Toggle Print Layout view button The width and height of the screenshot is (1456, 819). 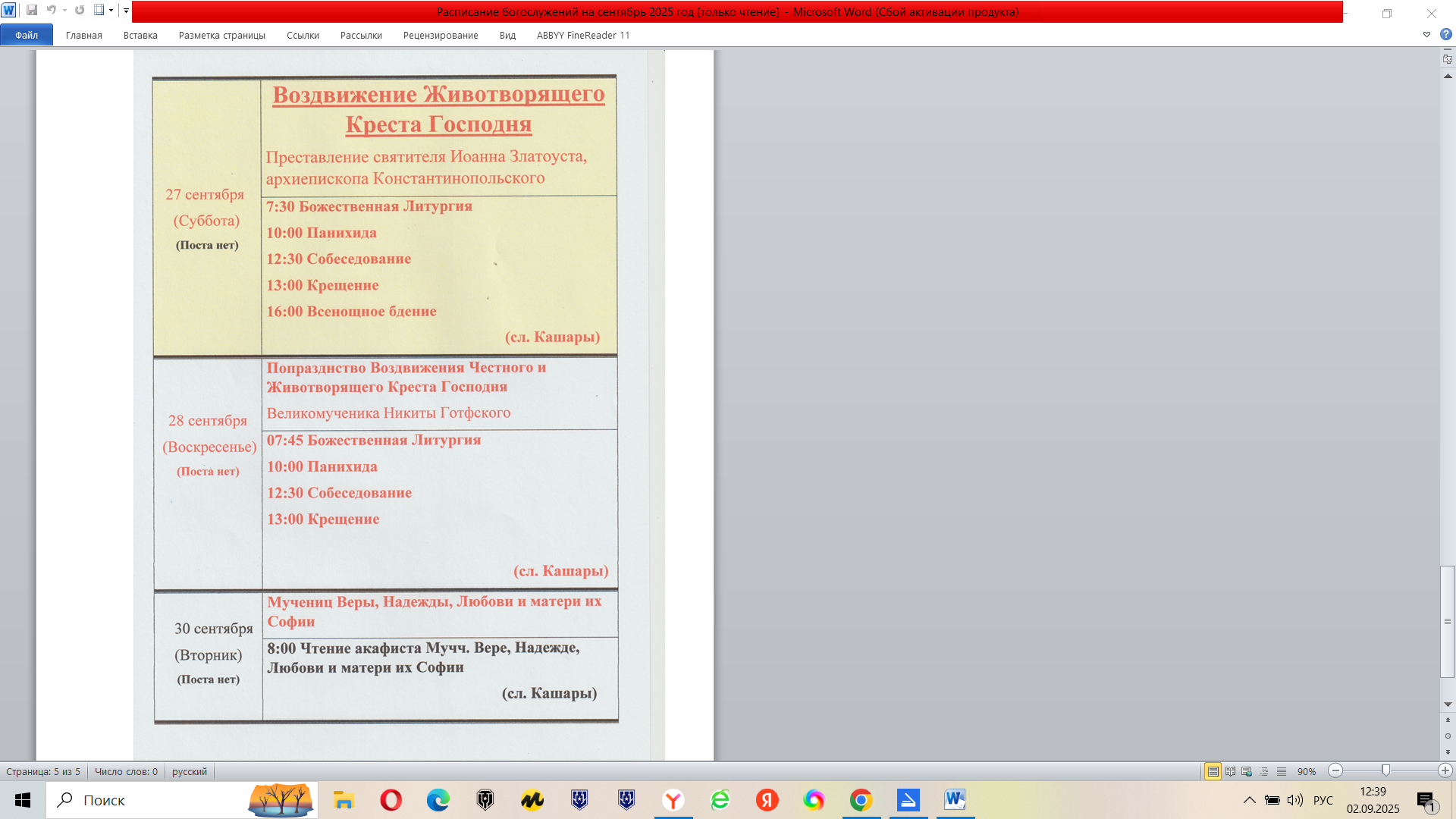1213,771
